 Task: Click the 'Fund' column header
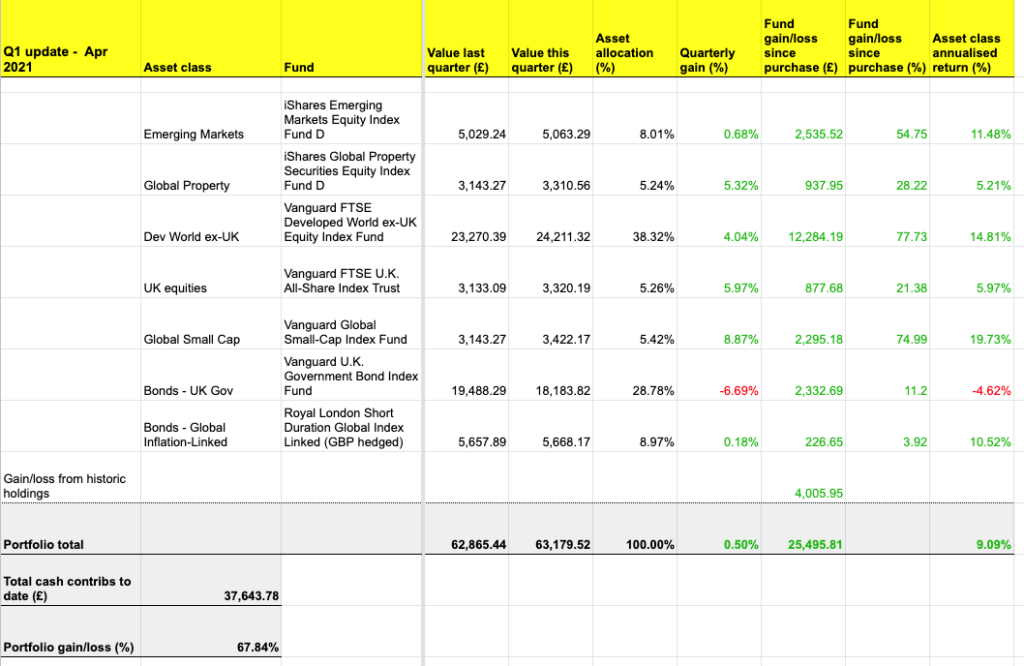[x=351, y=39]
